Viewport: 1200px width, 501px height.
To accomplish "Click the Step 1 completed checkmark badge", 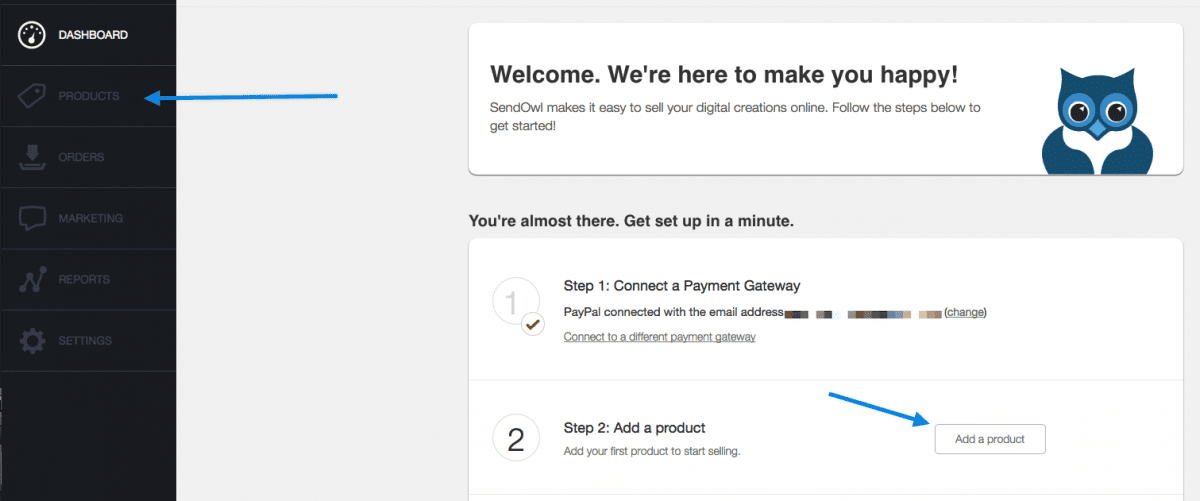I will pos(533,325).
